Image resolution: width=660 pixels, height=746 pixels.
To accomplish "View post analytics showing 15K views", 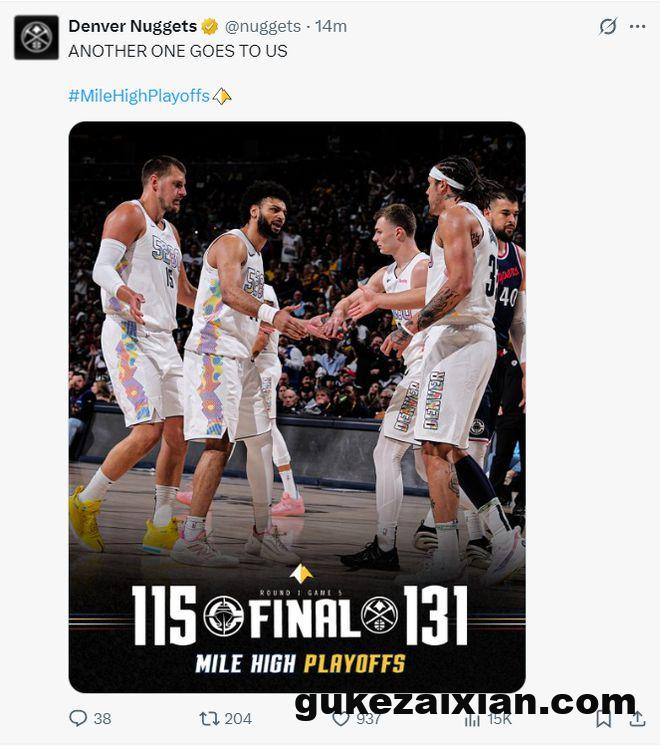I will tap(472, 719).
